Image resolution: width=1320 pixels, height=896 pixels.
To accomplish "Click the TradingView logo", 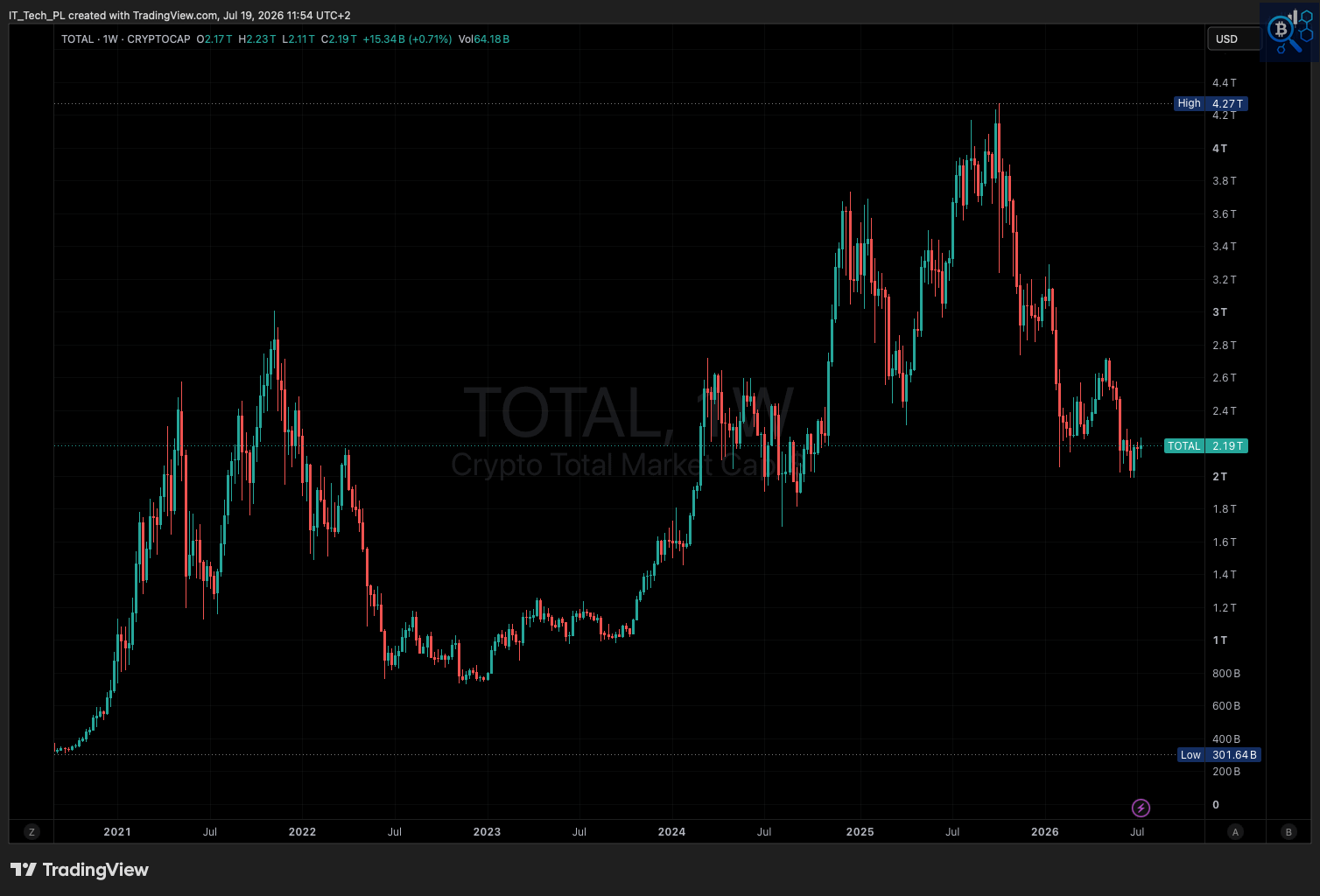I will point(80,870).
